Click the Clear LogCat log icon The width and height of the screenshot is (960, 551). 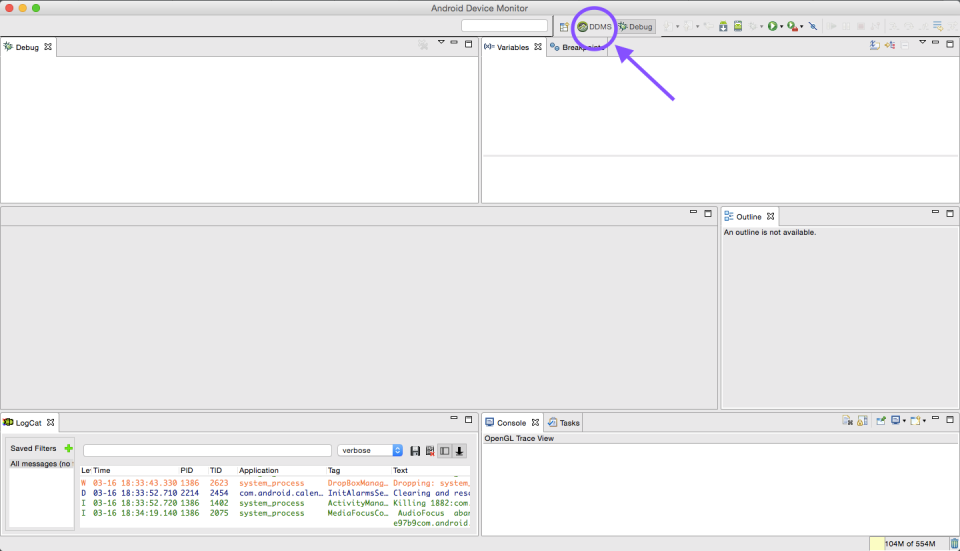click(x=430, y=451)
